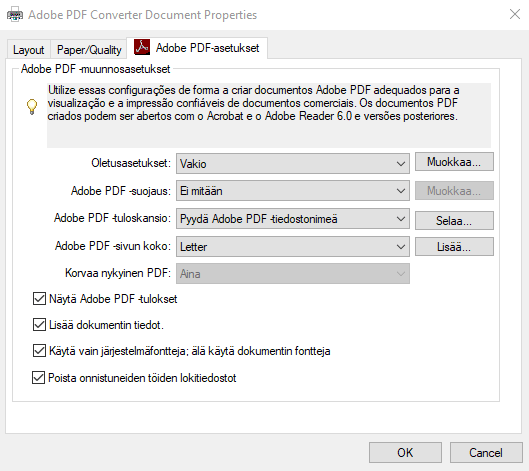Click the printer icon in the title bar
Image resolution: width=529 pixels, height=471 pixels.
tap(15, 15)
